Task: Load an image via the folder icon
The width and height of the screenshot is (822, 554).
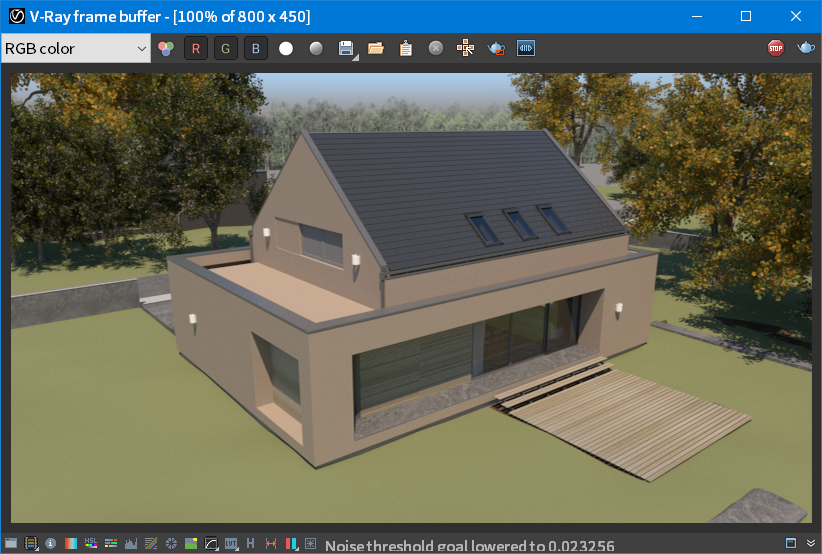Action: click(x=375, y=49)
